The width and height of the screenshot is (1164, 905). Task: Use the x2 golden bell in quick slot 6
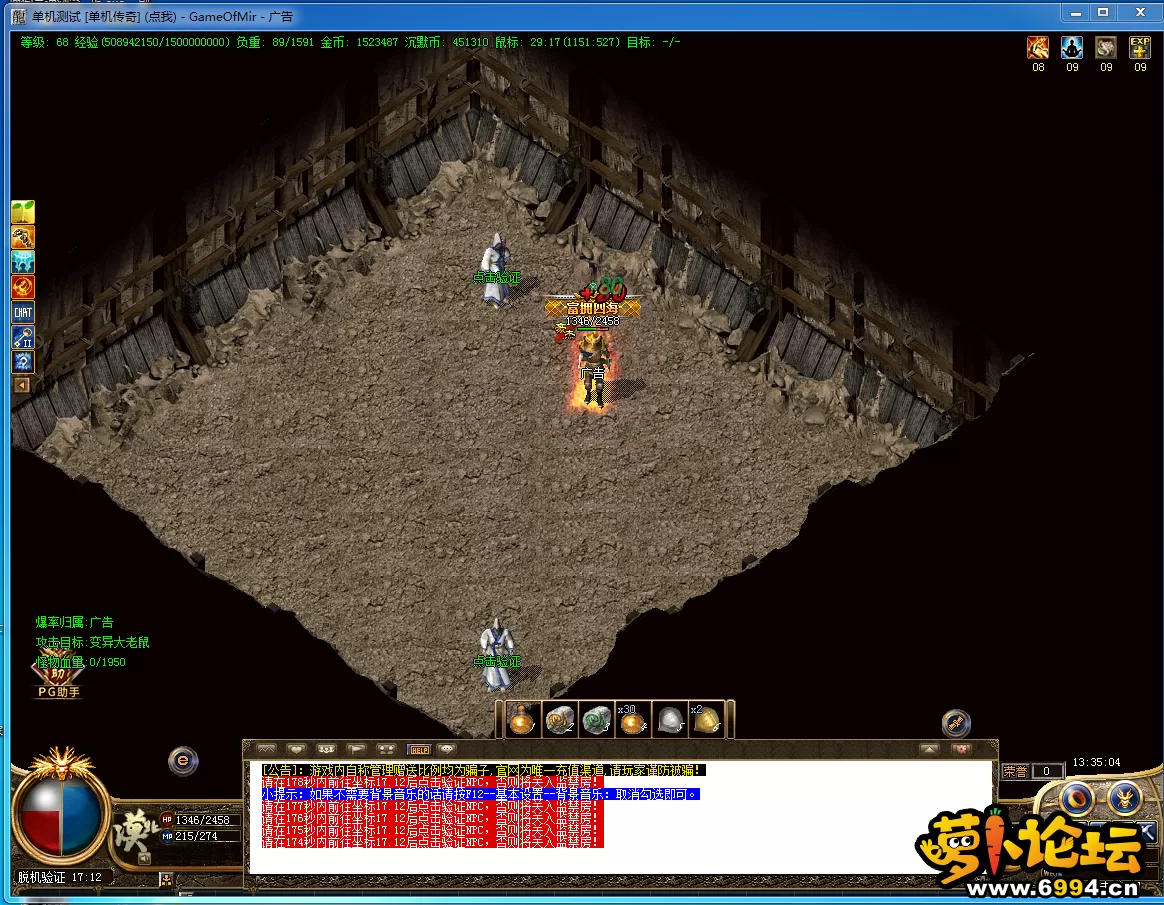[x=706, y=719]
